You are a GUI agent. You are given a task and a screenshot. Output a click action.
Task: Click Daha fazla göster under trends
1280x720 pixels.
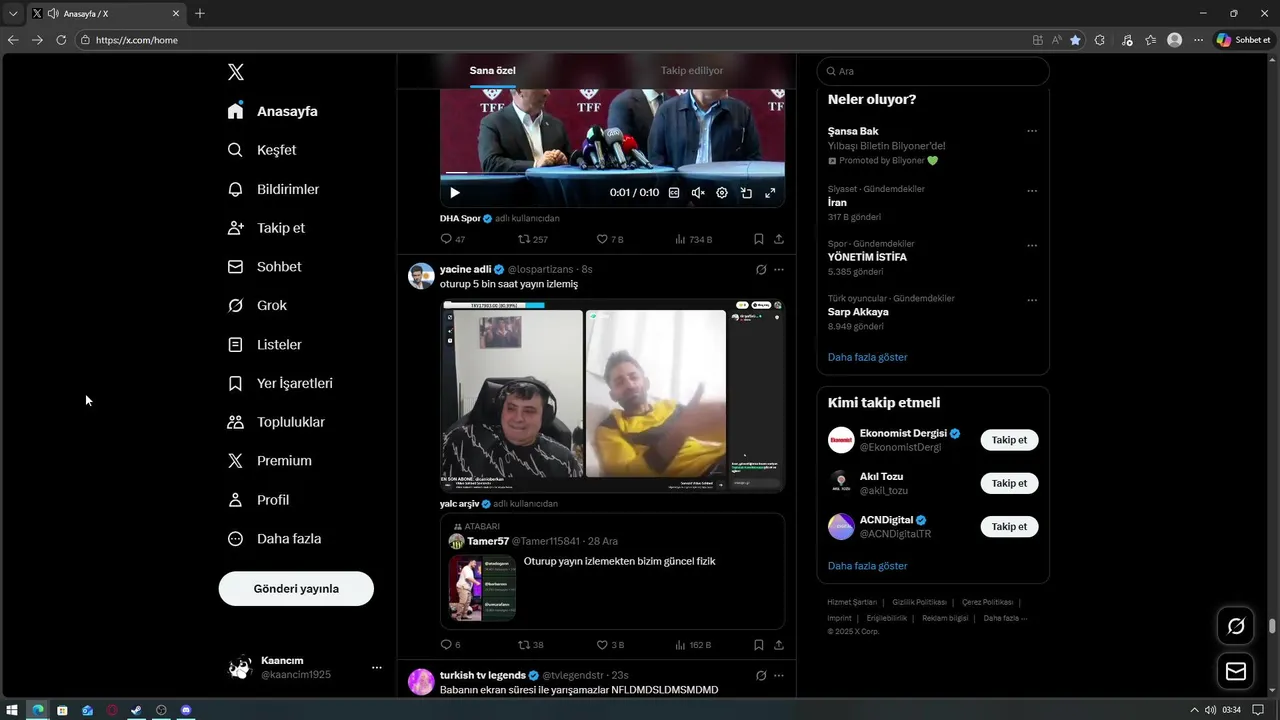pyautogui.click(x=867, y=357)
